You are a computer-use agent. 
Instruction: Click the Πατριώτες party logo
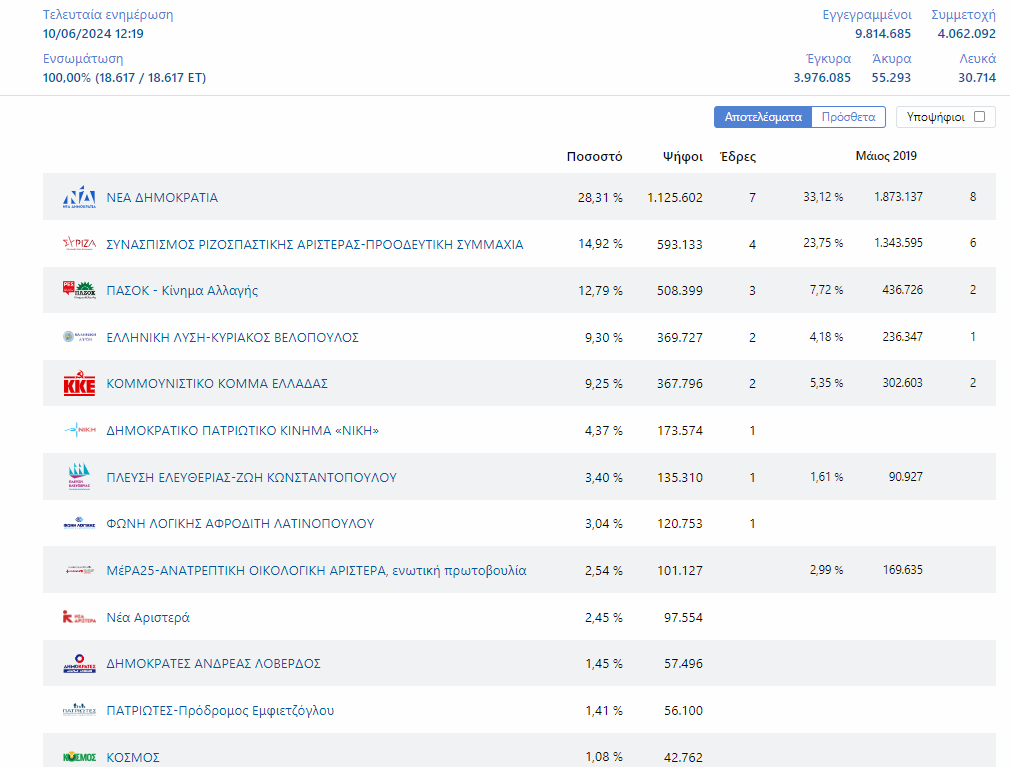coord(79,710)
